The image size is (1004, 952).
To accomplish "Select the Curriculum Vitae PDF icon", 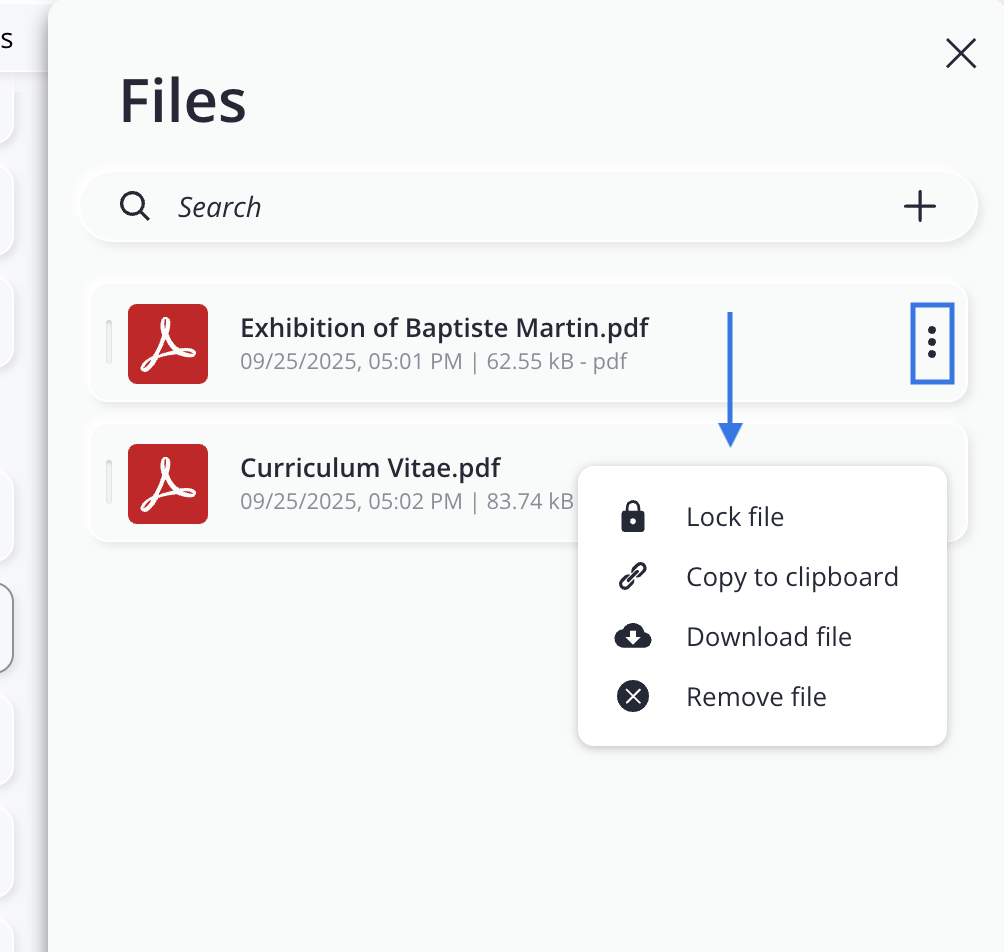I will 168,484.
